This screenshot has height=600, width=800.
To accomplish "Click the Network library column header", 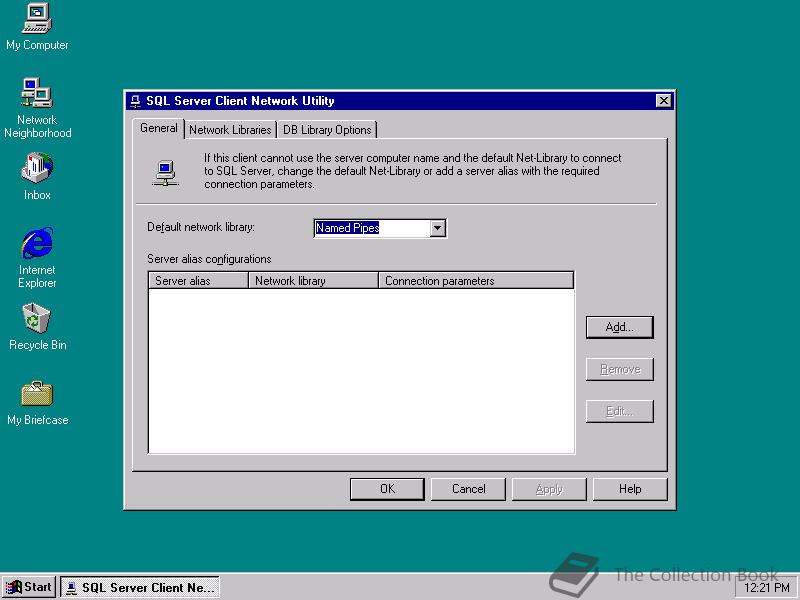I will [313, 281].
